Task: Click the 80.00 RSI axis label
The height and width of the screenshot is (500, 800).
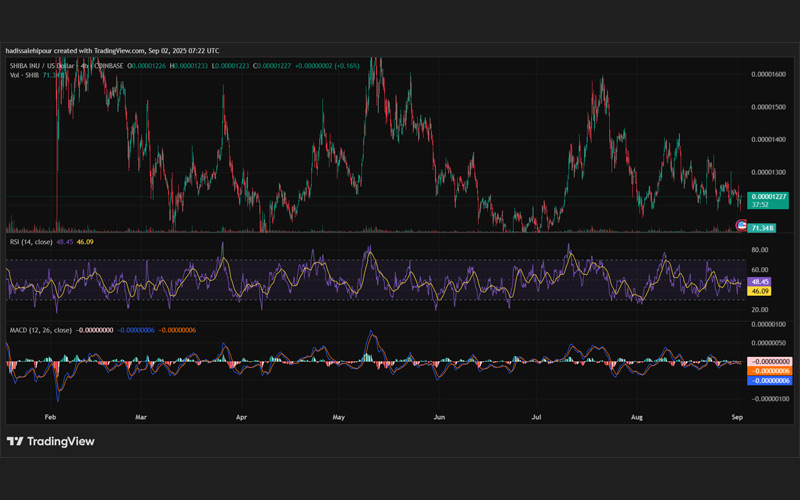Action: pos(760,250)
